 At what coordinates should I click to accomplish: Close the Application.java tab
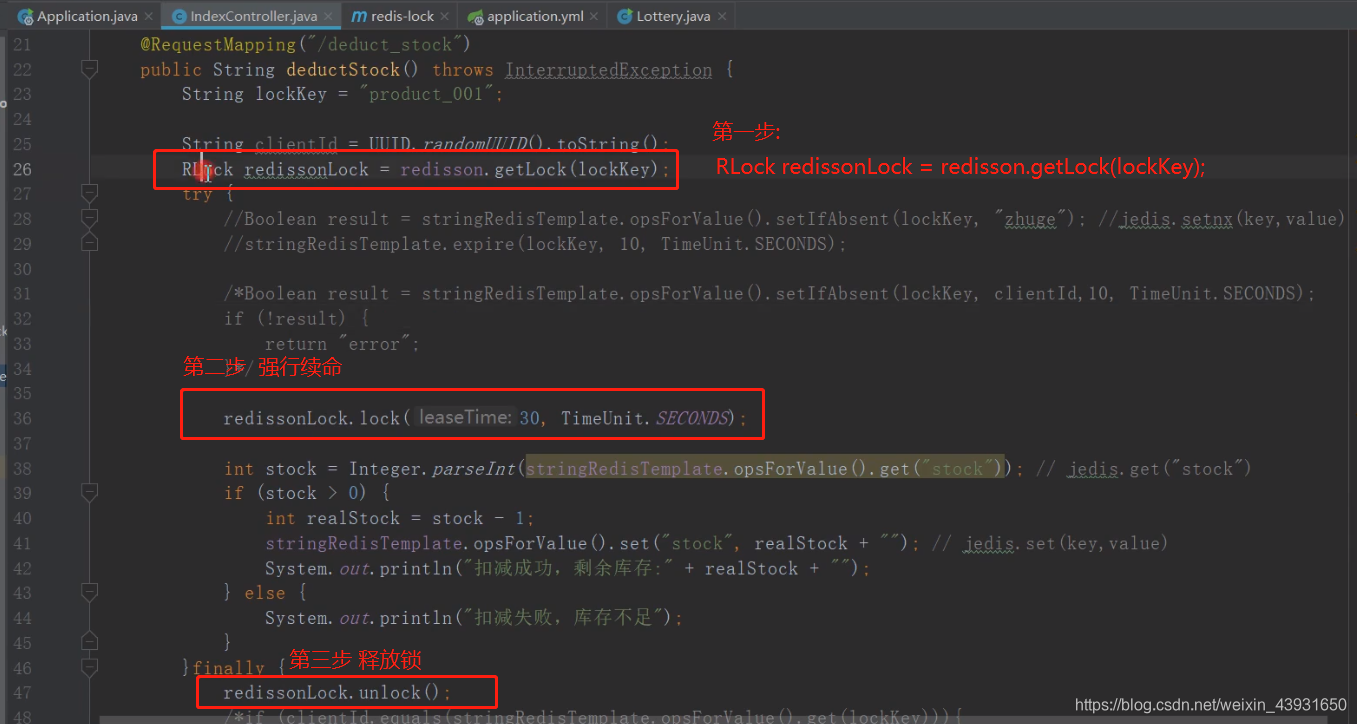(148, 16)
